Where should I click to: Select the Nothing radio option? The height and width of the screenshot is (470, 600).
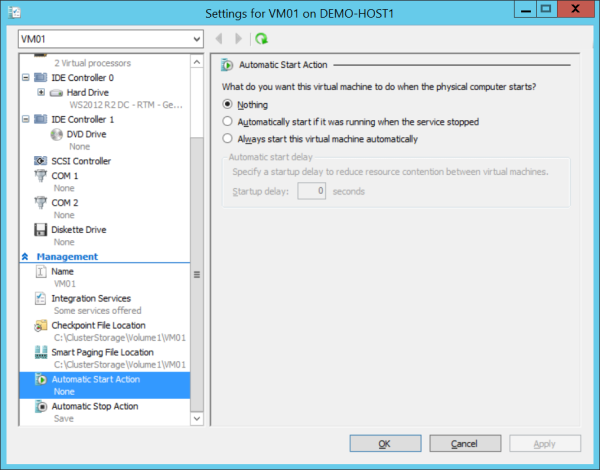(229, 104)
